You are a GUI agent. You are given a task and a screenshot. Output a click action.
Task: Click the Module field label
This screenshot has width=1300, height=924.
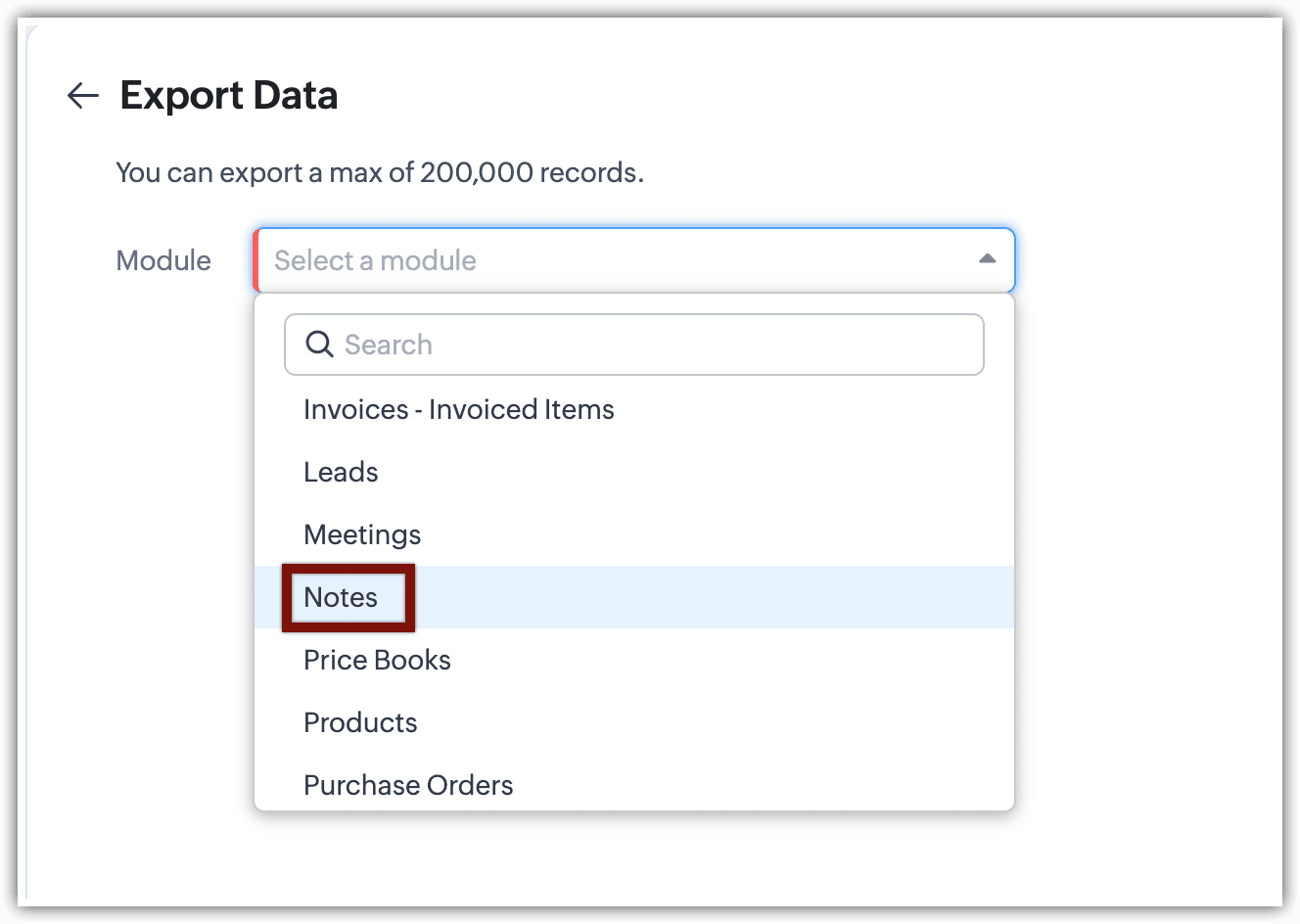pyautogui.click(x=163, y=260)
